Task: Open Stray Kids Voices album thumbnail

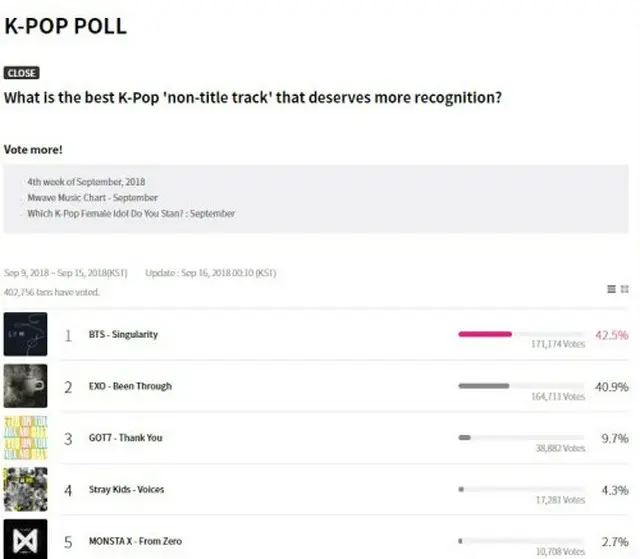Action: [x=25, y=489]
